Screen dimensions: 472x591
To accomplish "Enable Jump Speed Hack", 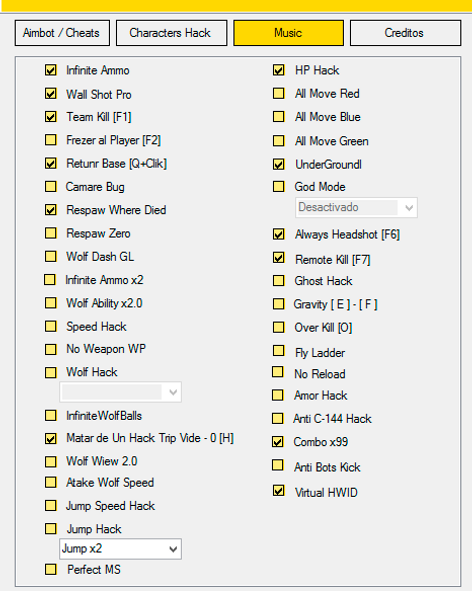I will point(51,505).
